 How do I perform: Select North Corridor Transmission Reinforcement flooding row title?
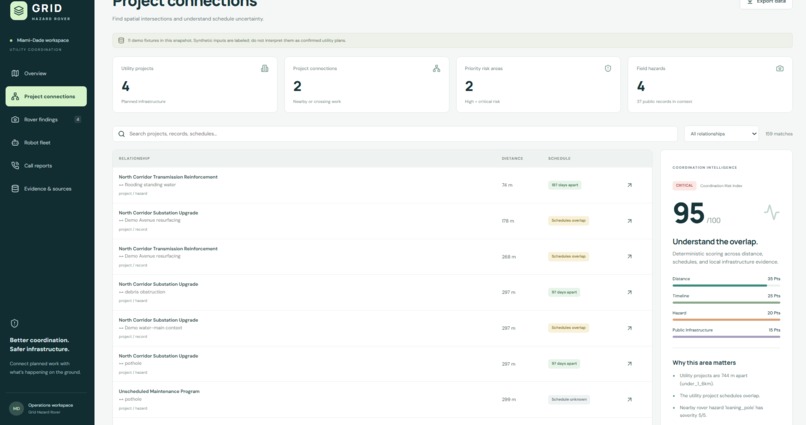pos(168,177)
